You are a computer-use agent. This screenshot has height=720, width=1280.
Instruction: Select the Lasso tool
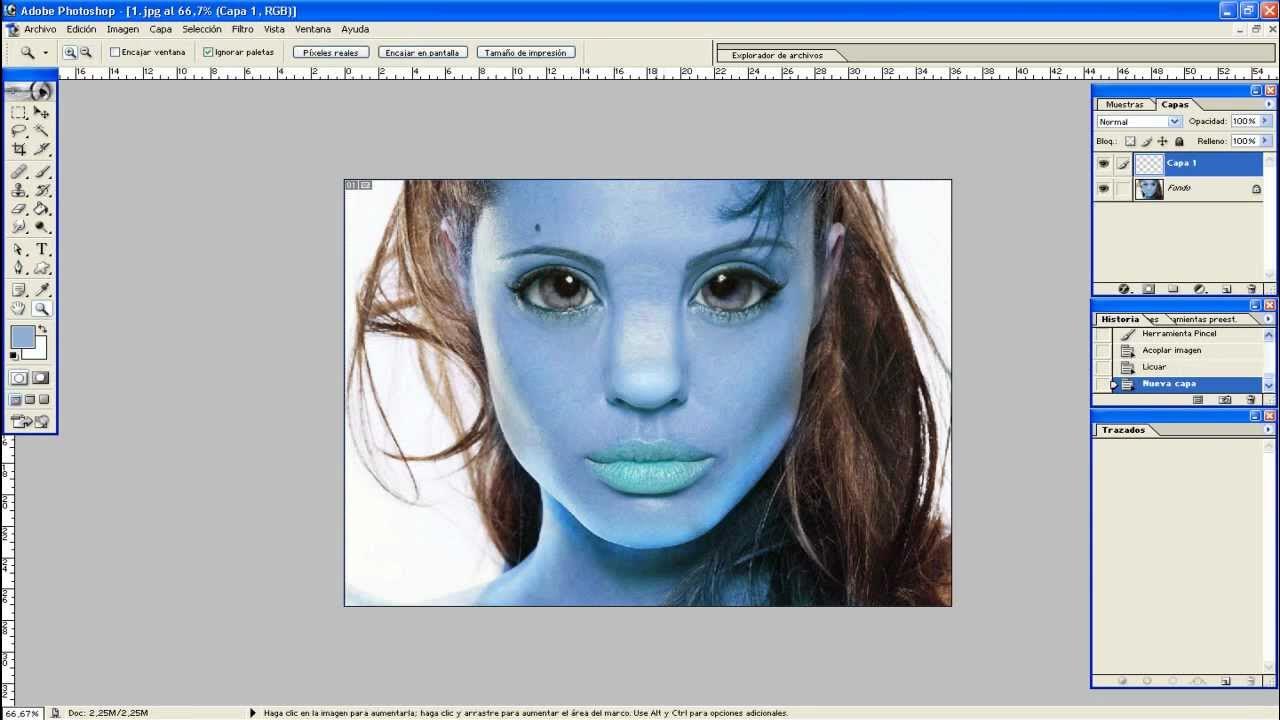pyautogui.click(x=19, y=131)
